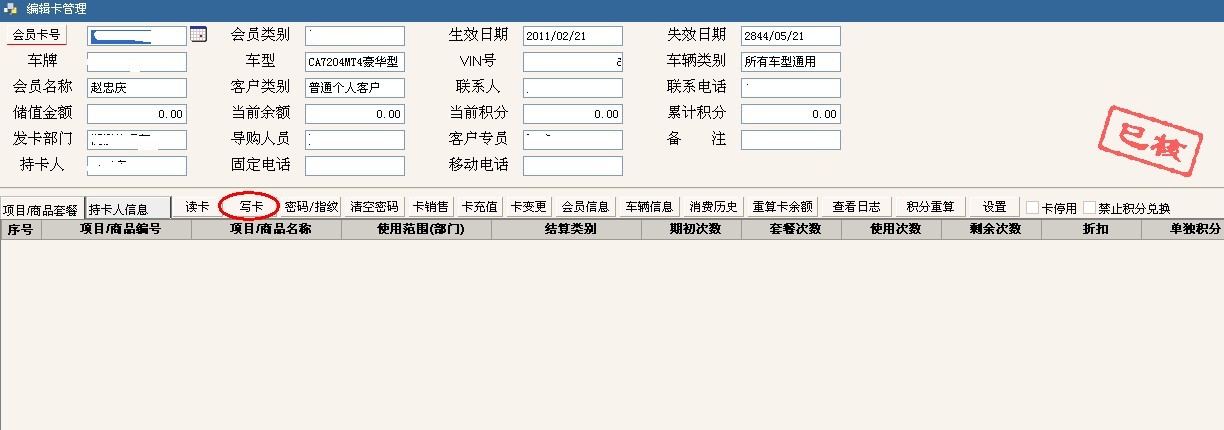Tick the 禁止积分兑换 checkbox
The height and width of the screenshot is (430, 1224).
(x=1090, y=208)
